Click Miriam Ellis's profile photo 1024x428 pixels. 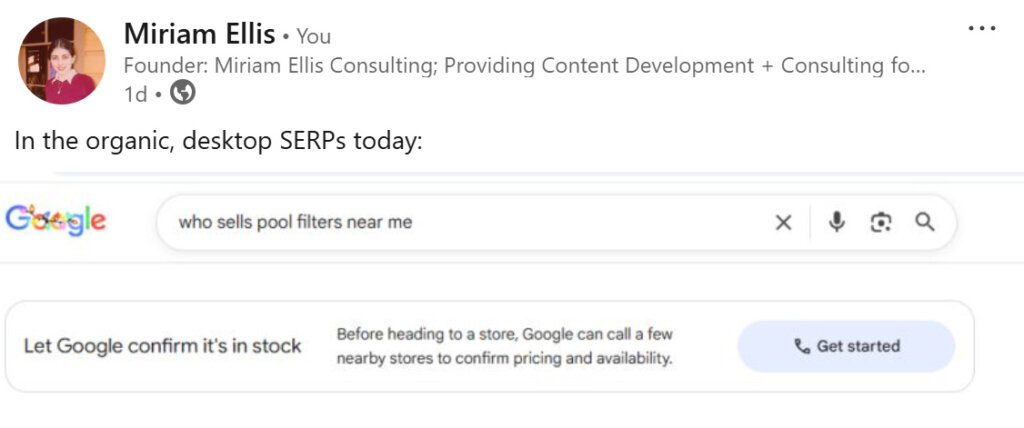point(61,61)
